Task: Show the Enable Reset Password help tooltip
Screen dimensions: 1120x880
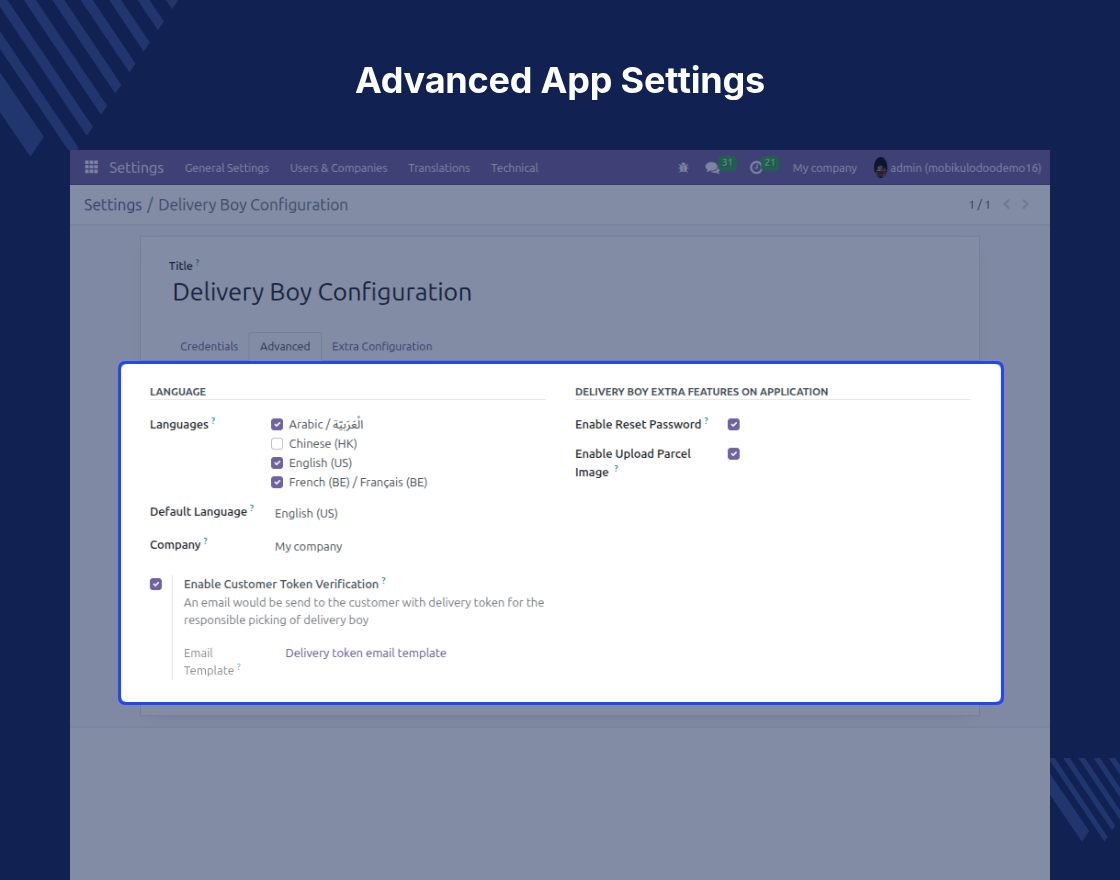Action: click(706, 420)
